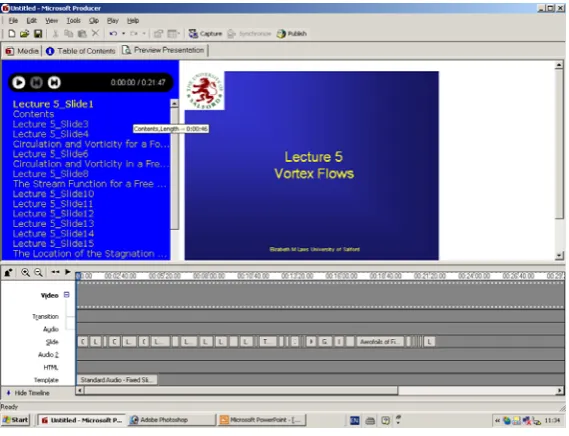Open the Help menu

133,21
